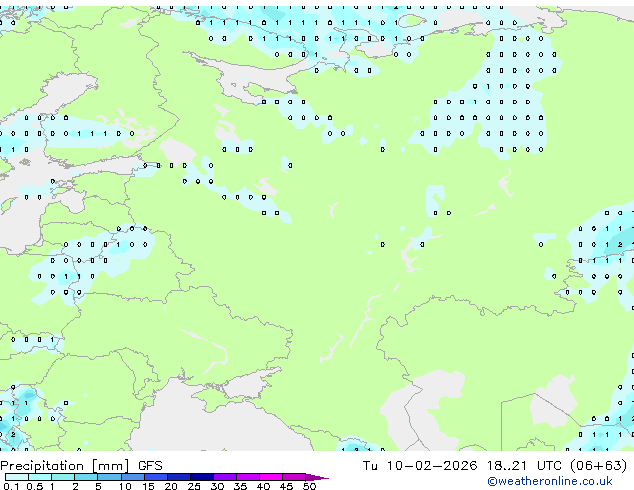Click the '18..21 UTC' time range text
Screen dimensions: 634x490
(524, 466)
